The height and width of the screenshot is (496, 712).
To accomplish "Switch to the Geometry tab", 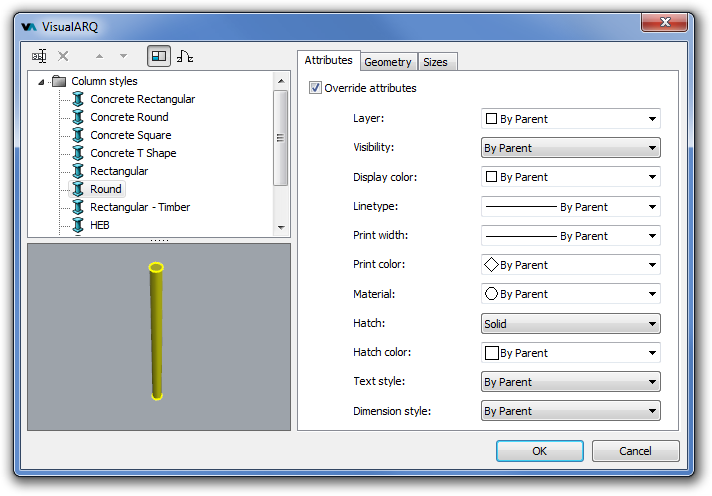I will [x=388, y=62].
